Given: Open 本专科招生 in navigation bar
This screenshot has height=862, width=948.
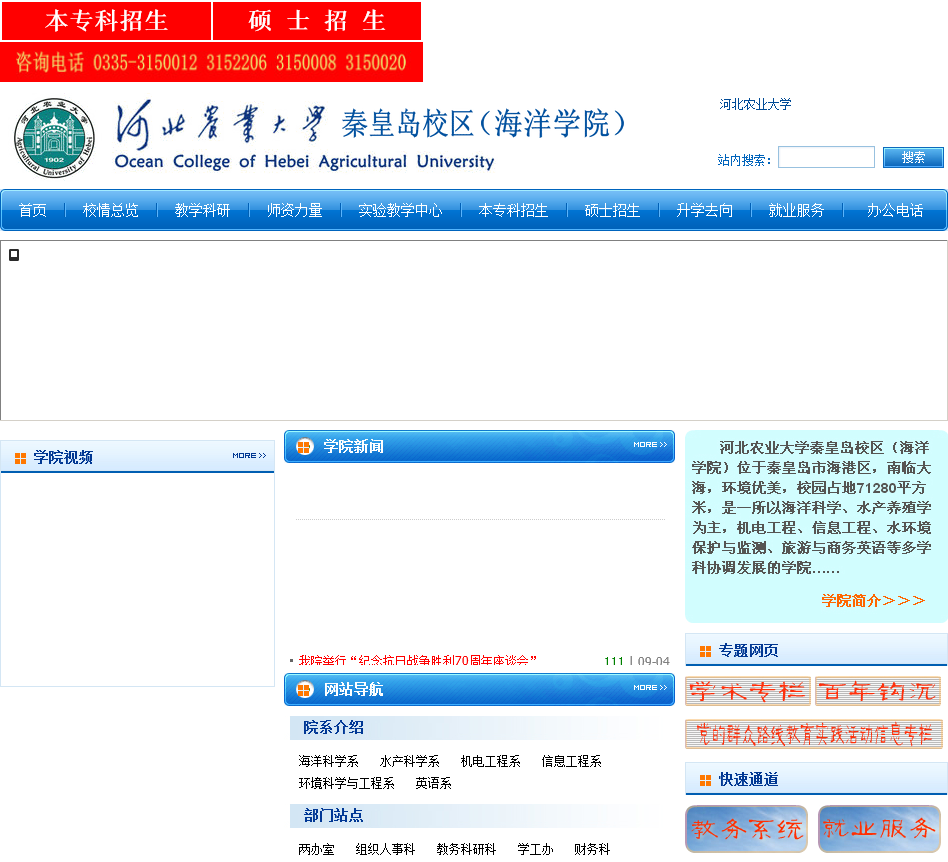Looking at the screenshot, I should (x=513, y=210).
